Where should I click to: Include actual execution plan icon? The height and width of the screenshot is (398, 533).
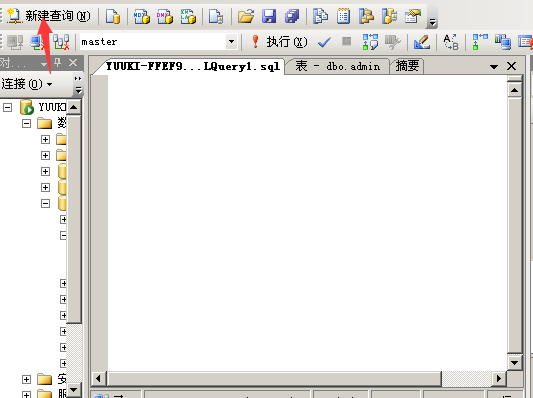coord(480,42)
